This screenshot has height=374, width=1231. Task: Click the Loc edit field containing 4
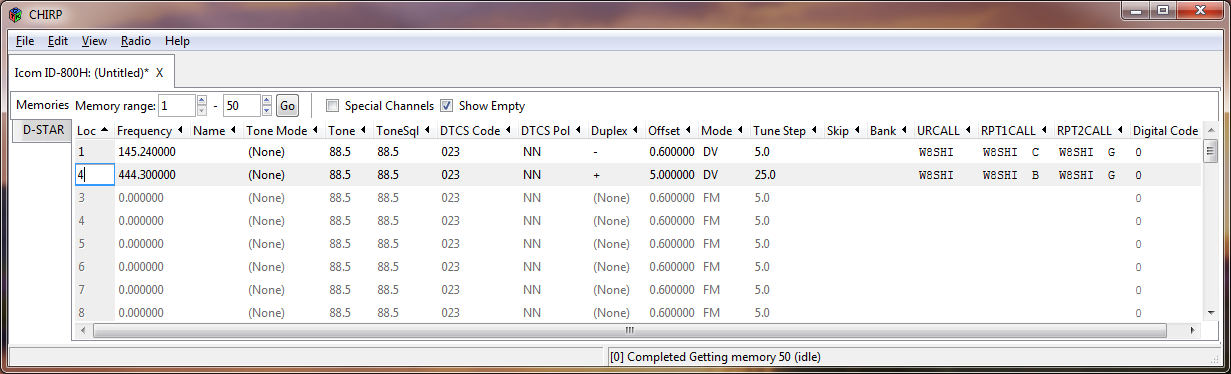95,174
